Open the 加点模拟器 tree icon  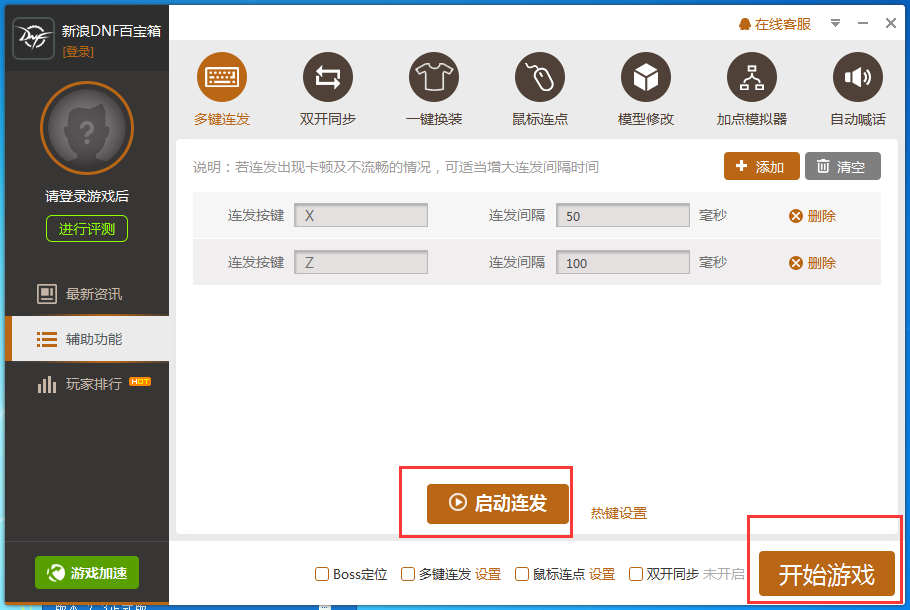click(752, 77)
